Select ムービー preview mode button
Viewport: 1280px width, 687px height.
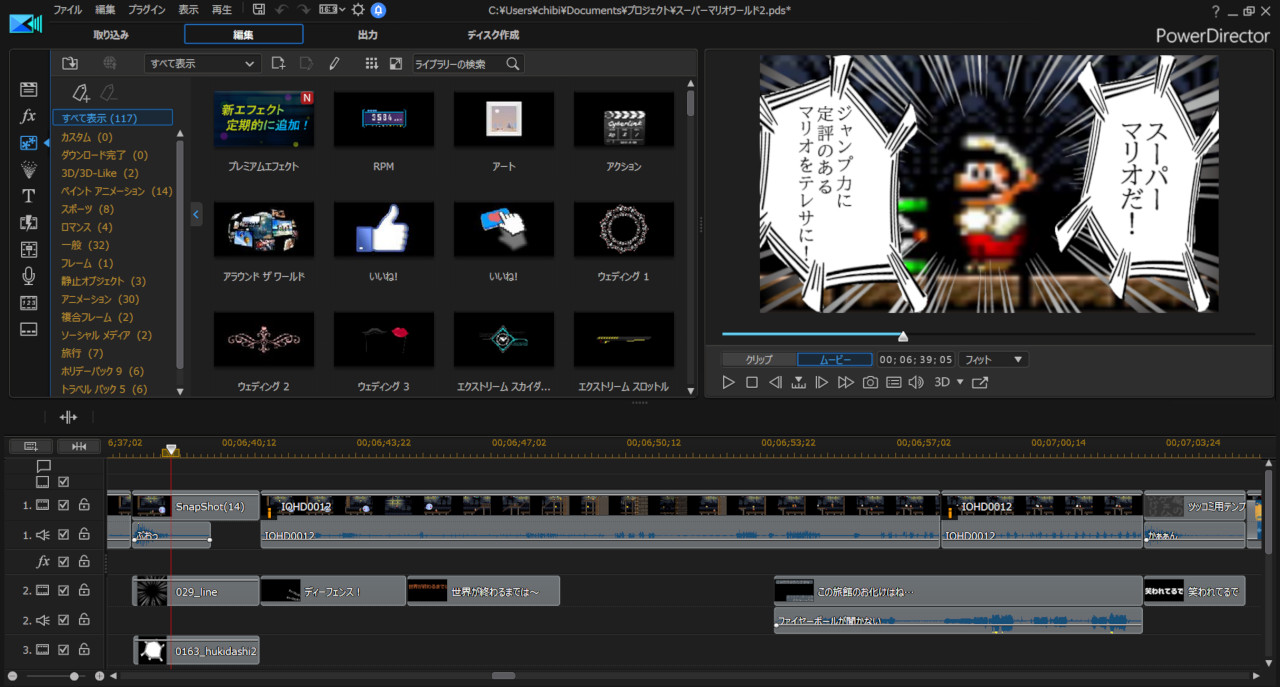pos(835,359)
